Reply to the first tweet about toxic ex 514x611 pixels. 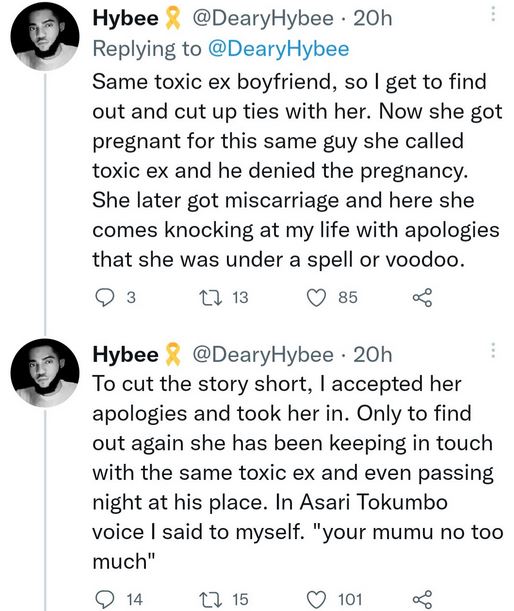[x=105, y=298]
